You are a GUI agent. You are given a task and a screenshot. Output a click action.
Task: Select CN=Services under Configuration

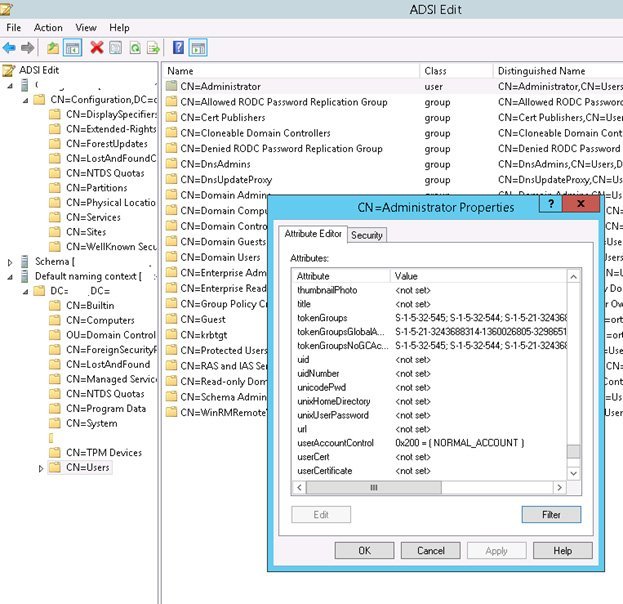click(93, 217)
